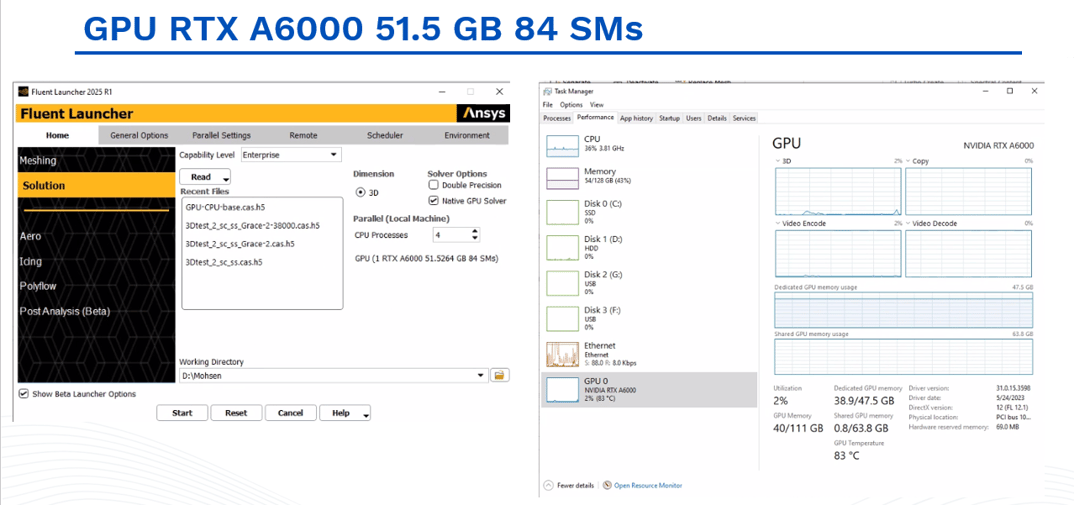Screen dimensions: 1074x505
Task: Select the Memory usage graph thumbnail
Action: (561, 178)
